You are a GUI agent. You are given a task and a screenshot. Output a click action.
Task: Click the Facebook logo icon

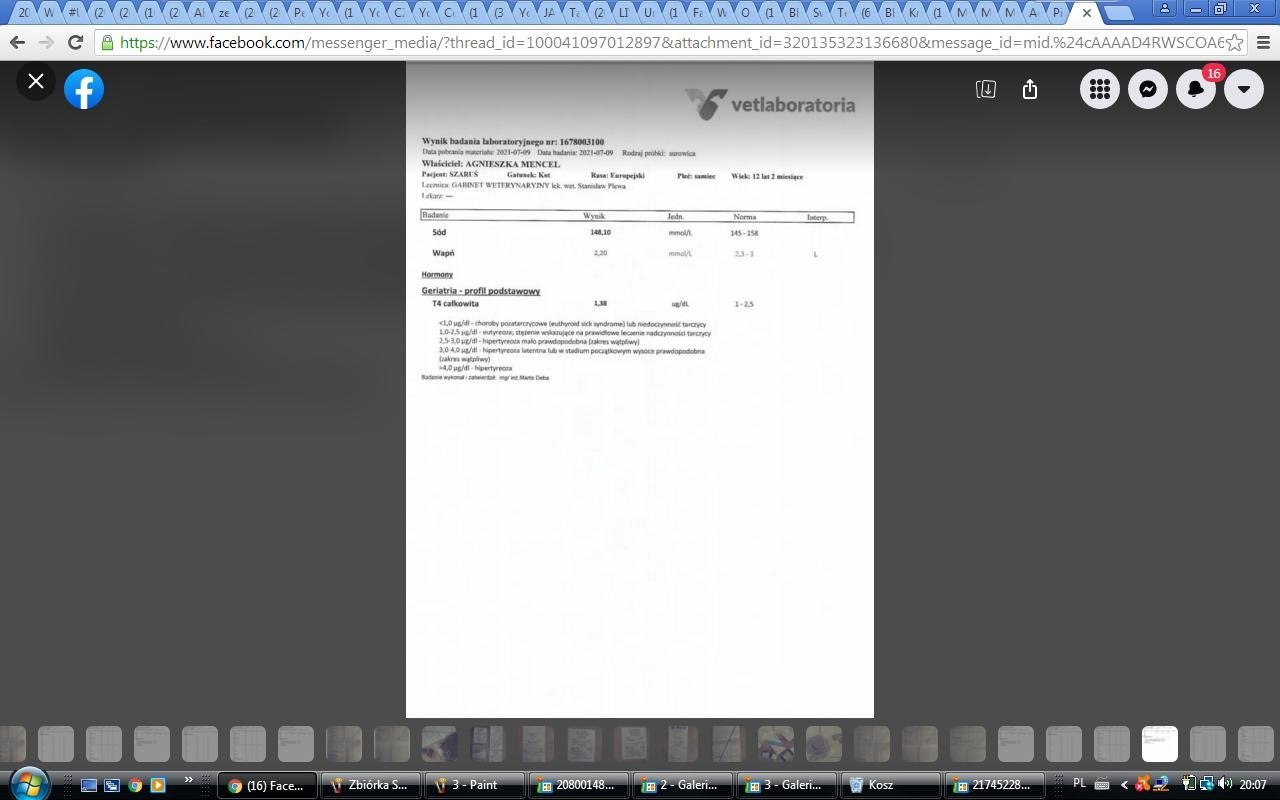click(84, 90)
